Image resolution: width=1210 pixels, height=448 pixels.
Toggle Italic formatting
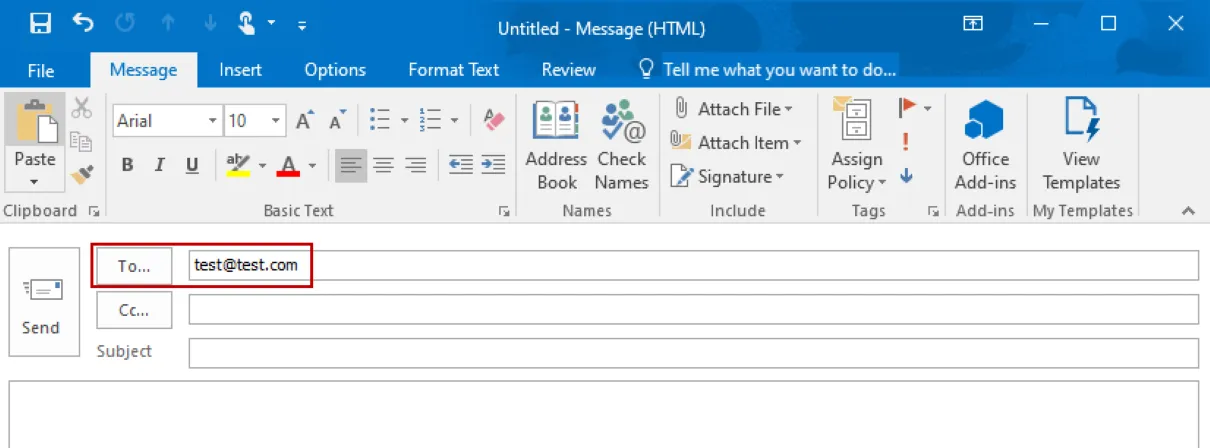[160, 165]
